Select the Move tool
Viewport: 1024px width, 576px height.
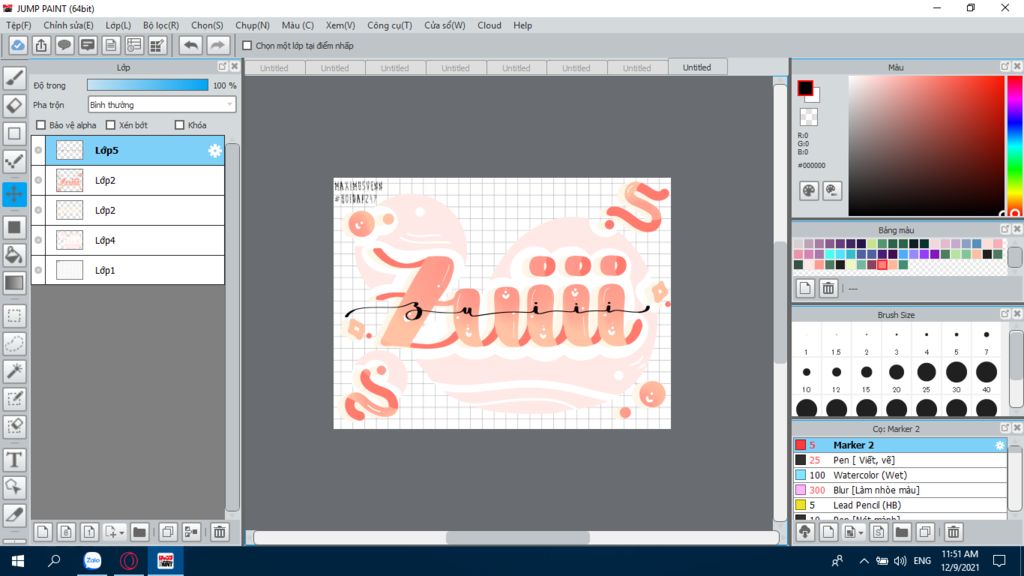click(14, 194)
